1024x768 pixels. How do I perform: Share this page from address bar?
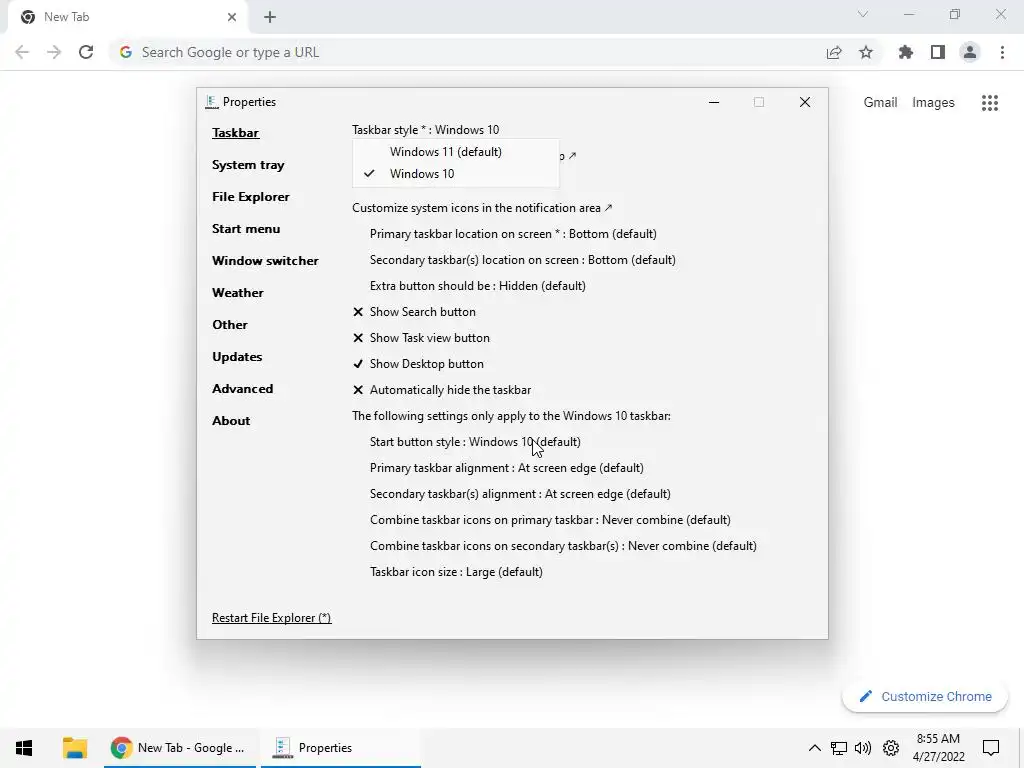[834, 52]
